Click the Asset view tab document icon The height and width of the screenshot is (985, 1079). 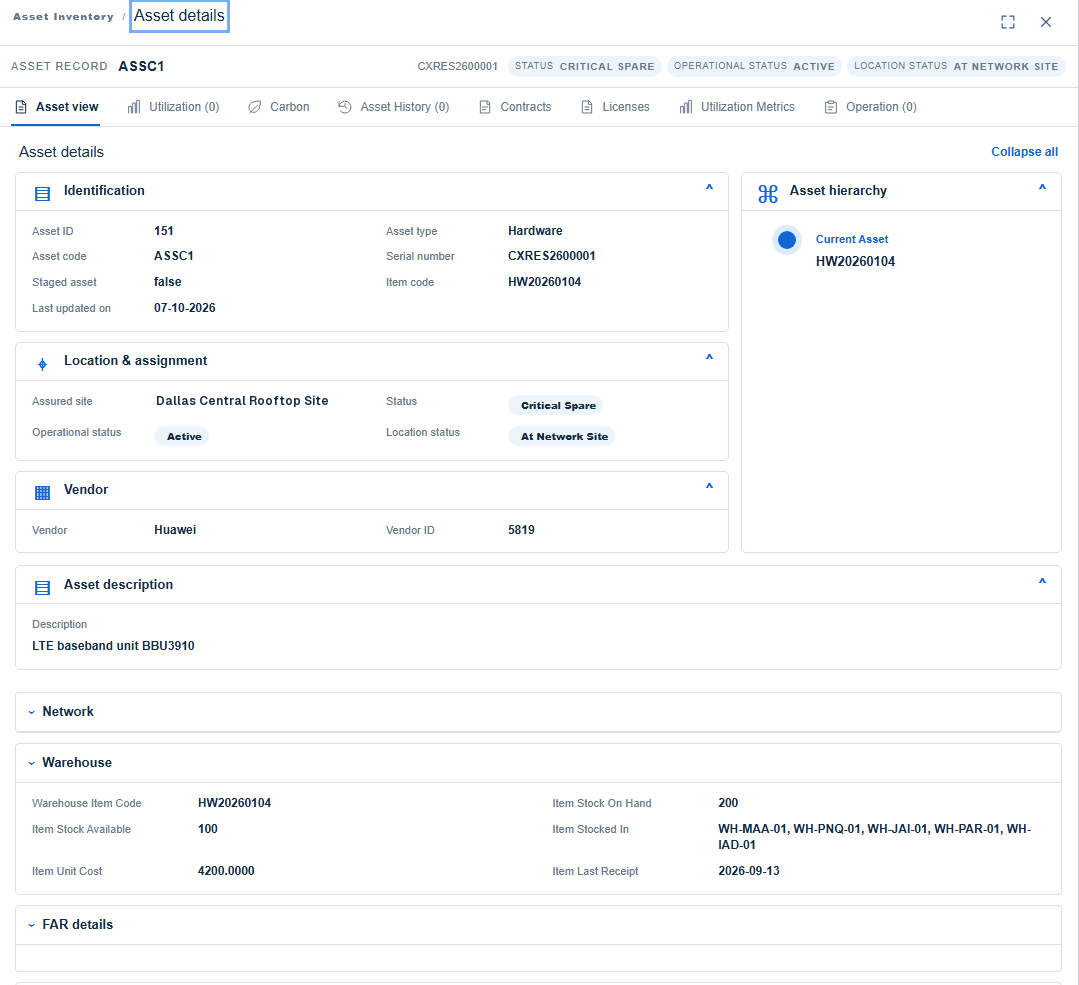click(x=21, y=107)
